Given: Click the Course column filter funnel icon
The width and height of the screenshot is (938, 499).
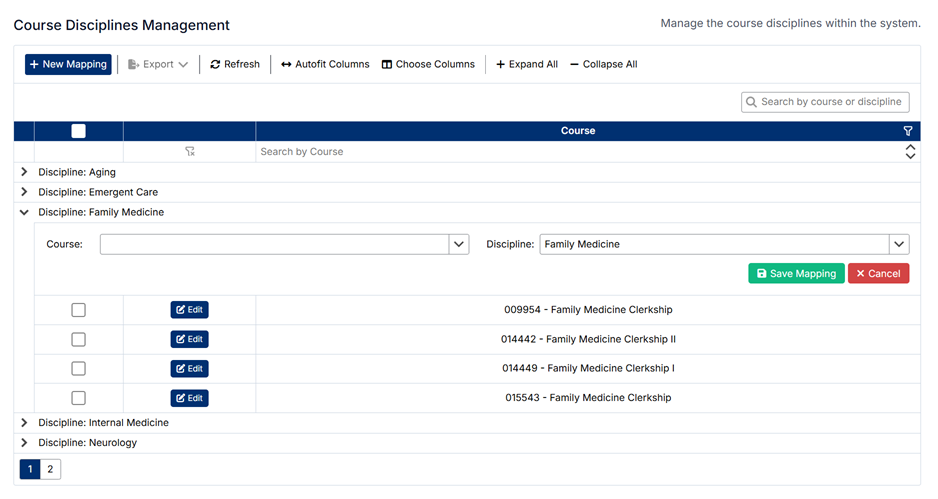Looking at the screenshot, I should [908, 131].
